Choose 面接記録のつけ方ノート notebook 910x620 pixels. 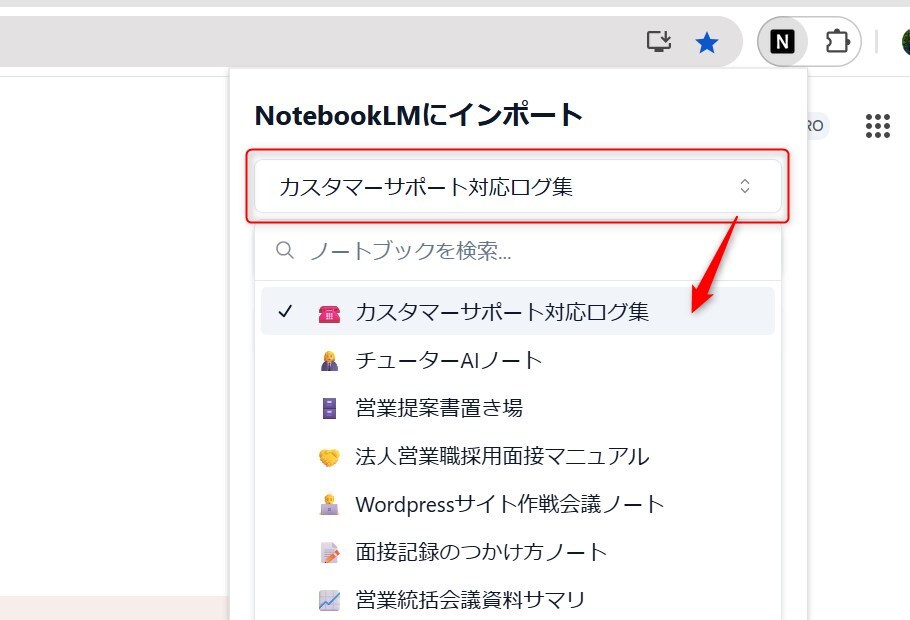(518, 552)
